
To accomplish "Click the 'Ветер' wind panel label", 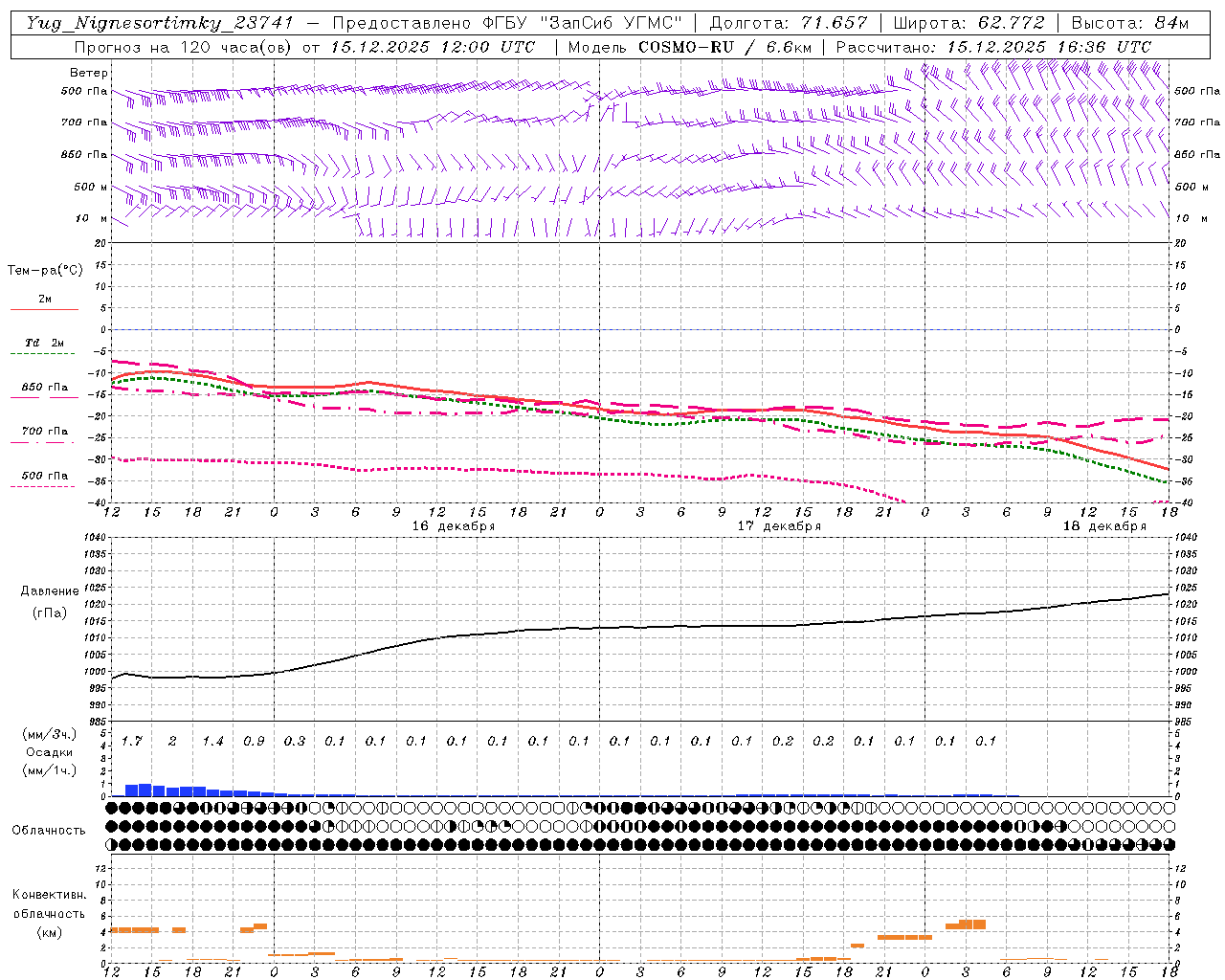I will (89, 73).
